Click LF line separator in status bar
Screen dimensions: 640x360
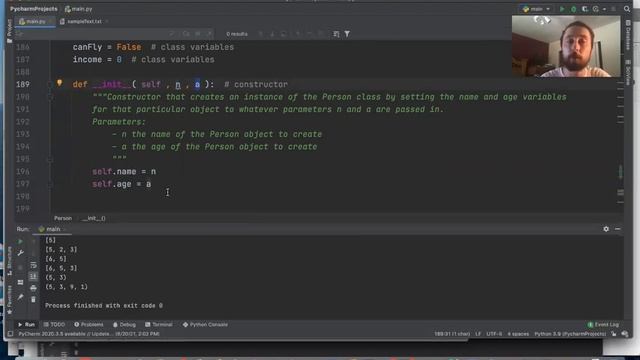(478, 334)
